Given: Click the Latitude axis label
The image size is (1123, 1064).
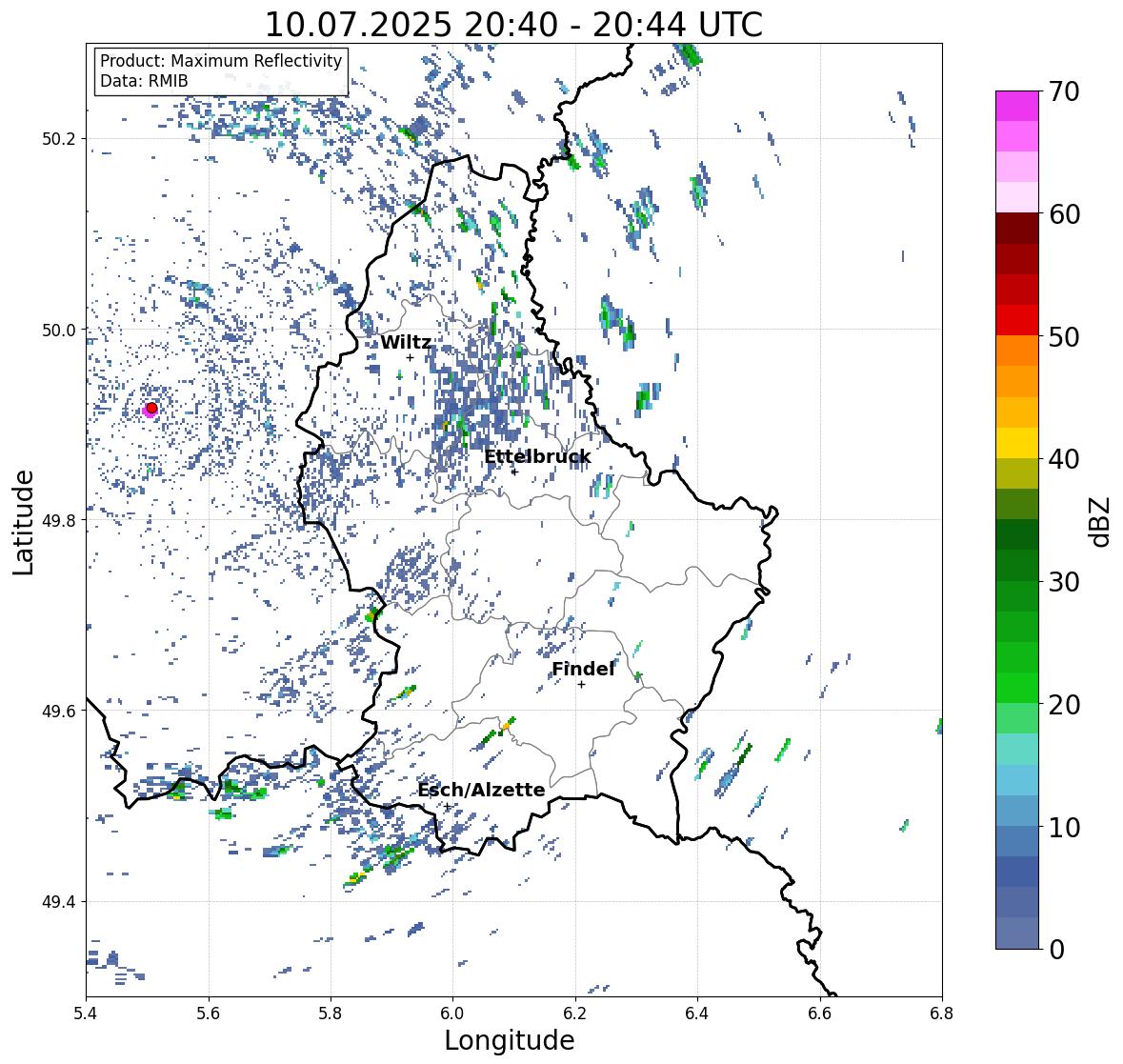Looking at the screenshot, I should [x=23, y=522].
